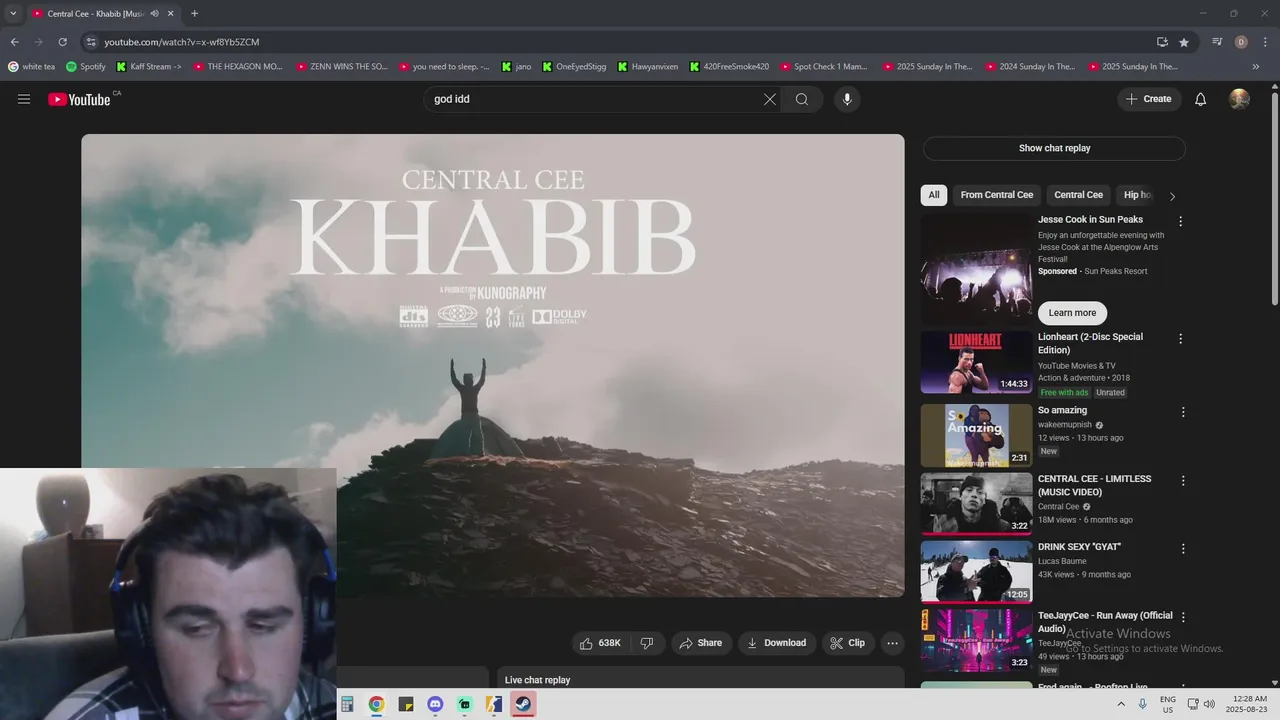The image size is (1280, 720).
Task: Open Chrome's media controls icon
Action: click(1217, 42)
